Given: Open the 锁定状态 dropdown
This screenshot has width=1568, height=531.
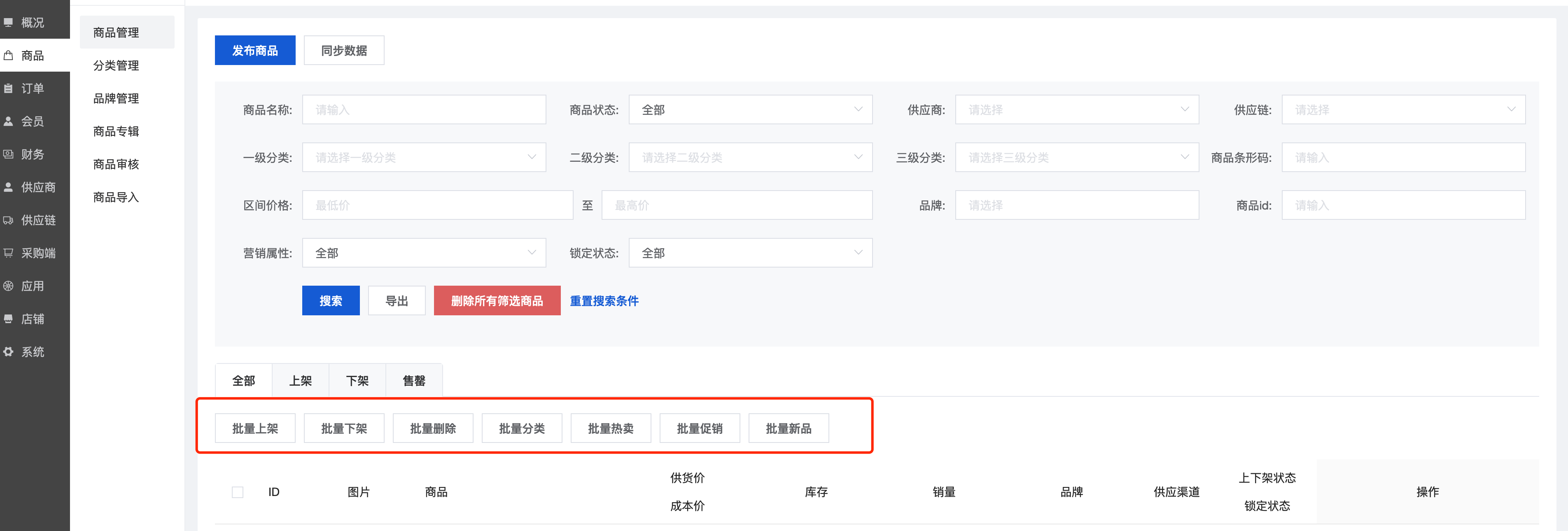Looking at the screenshot, I should (x=750, y=253).
